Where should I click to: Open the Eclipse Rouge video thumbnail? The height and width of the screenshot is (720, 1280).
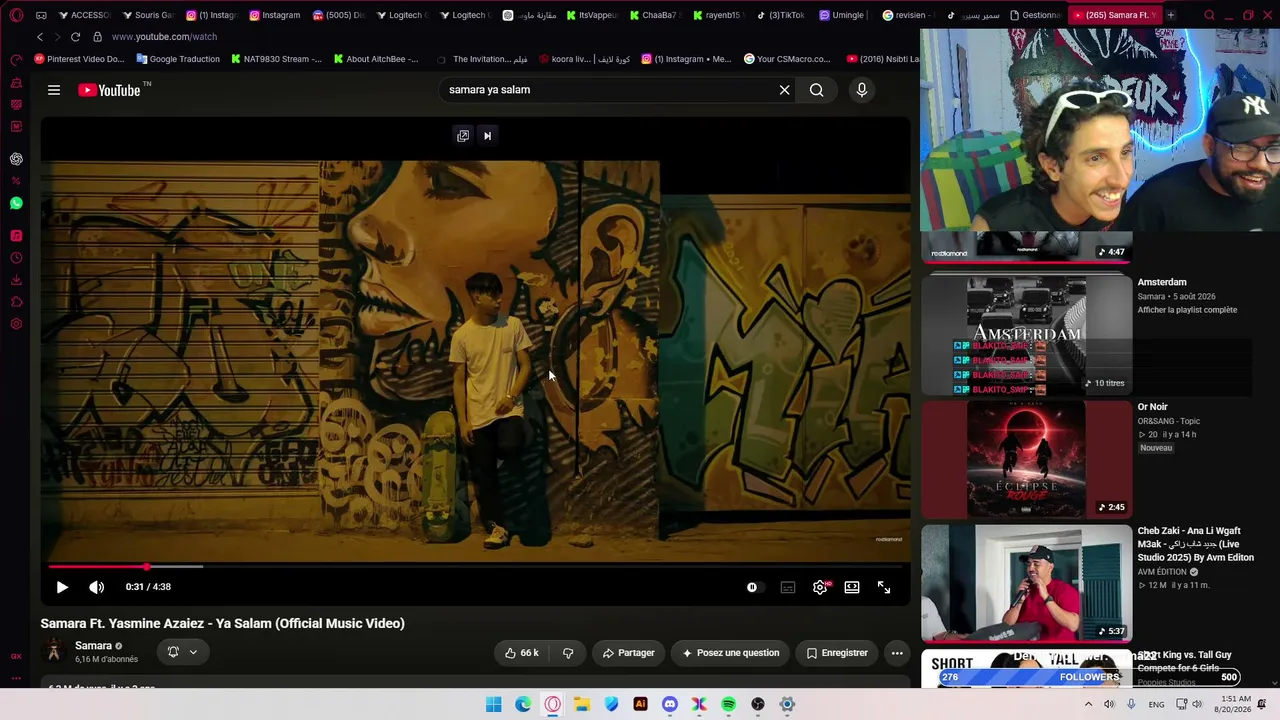click(x=1026, y=459)
